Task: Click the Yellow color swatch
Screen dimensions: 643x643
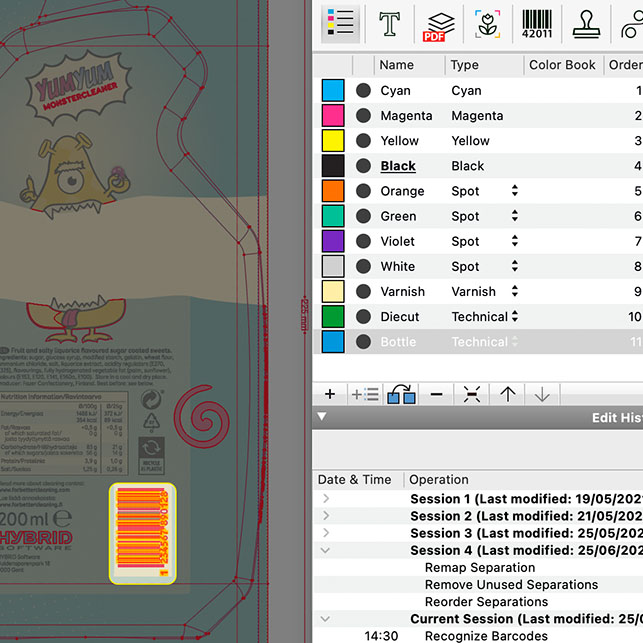Action: (x=333, y=141)
